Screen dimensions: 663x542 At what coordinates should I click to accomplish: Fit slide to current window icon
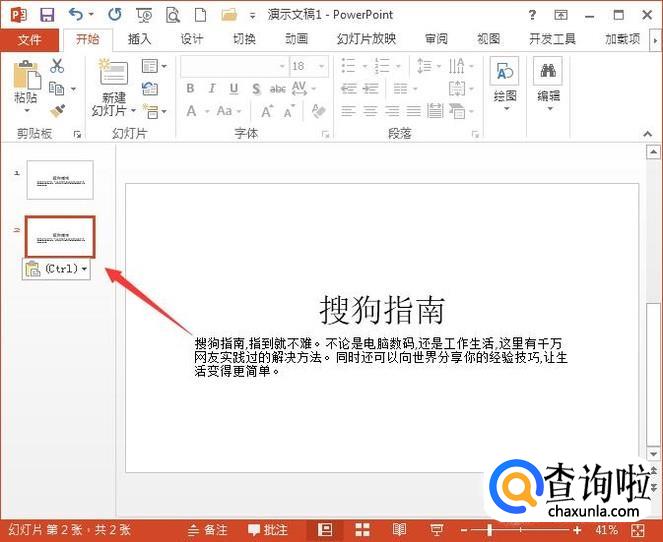coord(638,530)
